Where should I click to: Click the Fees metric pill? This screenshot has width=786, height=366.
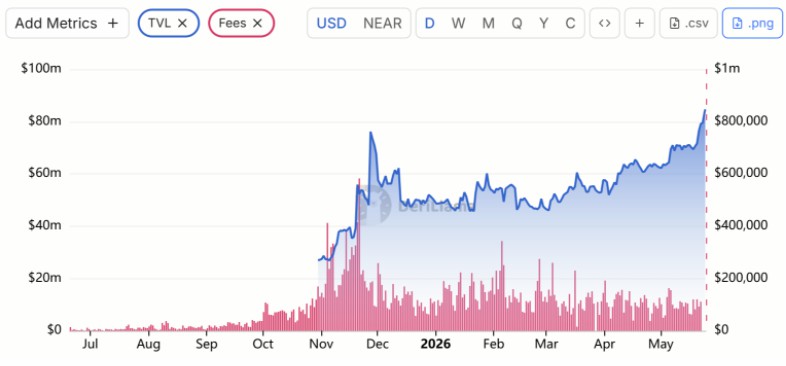click(241, 23)
